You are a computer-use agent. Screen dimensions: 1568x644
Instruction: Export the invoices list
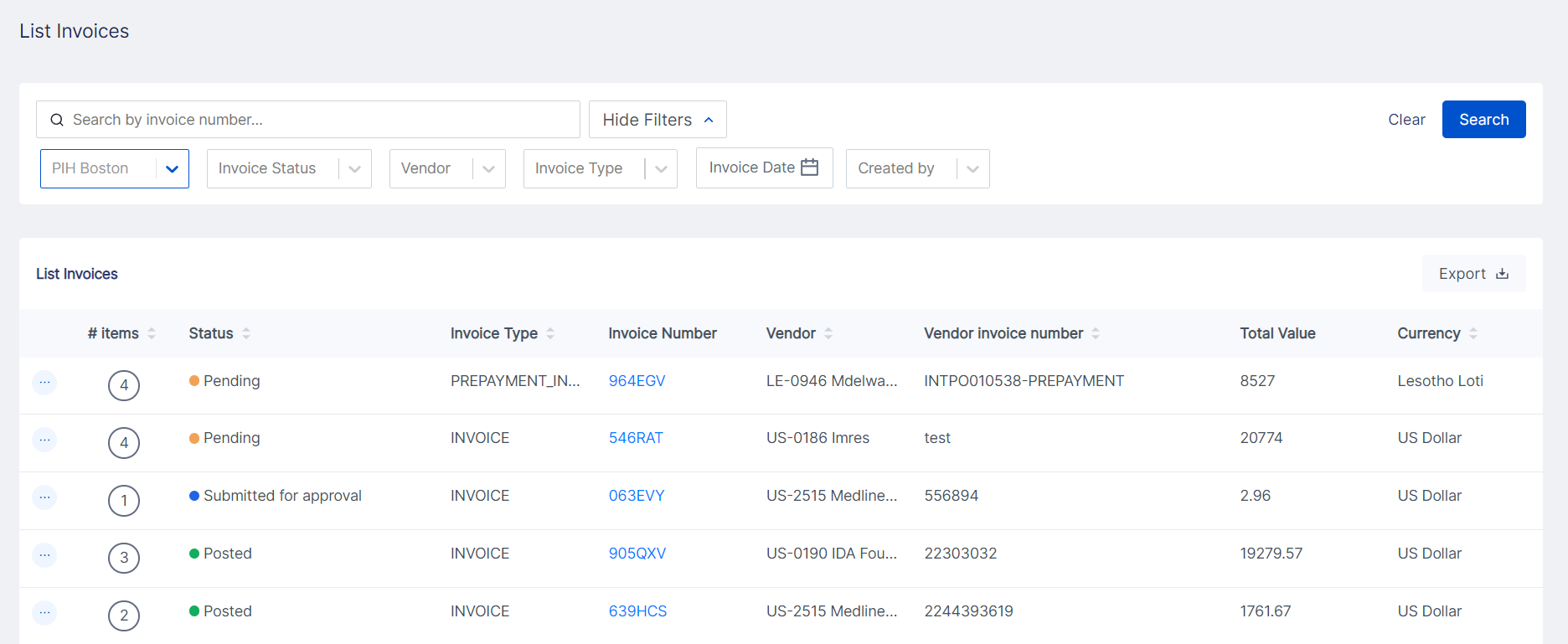(x=1473, y=274)
